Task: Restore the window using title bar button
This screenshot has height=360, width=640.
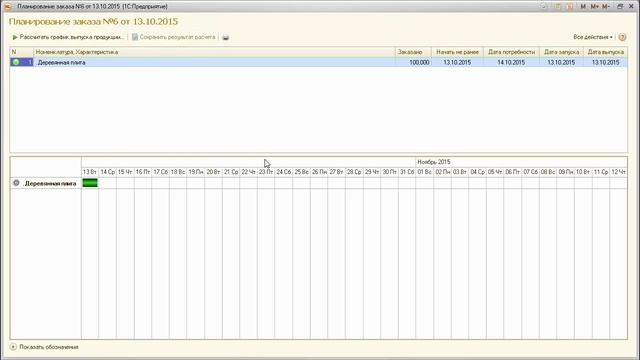Action: pos(620,7)
